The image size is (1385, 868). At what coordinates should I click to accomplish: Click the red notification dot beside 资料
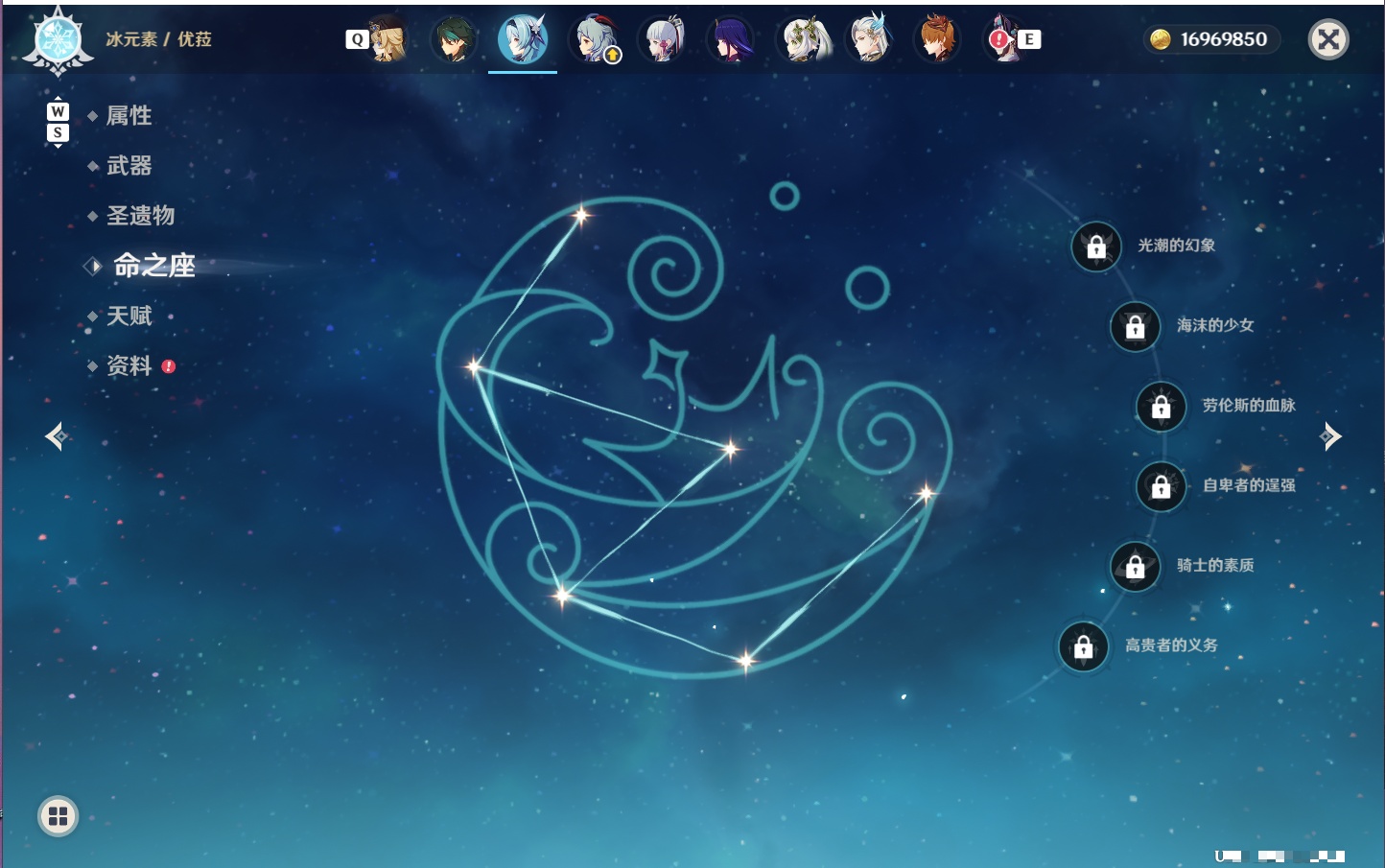point(169,365)
